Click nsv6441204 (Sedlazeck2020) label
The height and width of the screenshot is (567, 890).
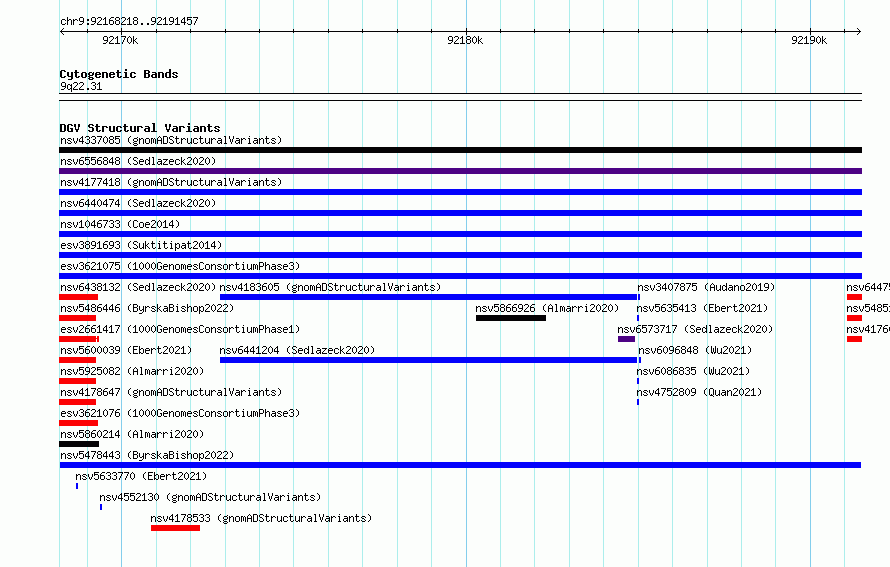tap(297, 350)
